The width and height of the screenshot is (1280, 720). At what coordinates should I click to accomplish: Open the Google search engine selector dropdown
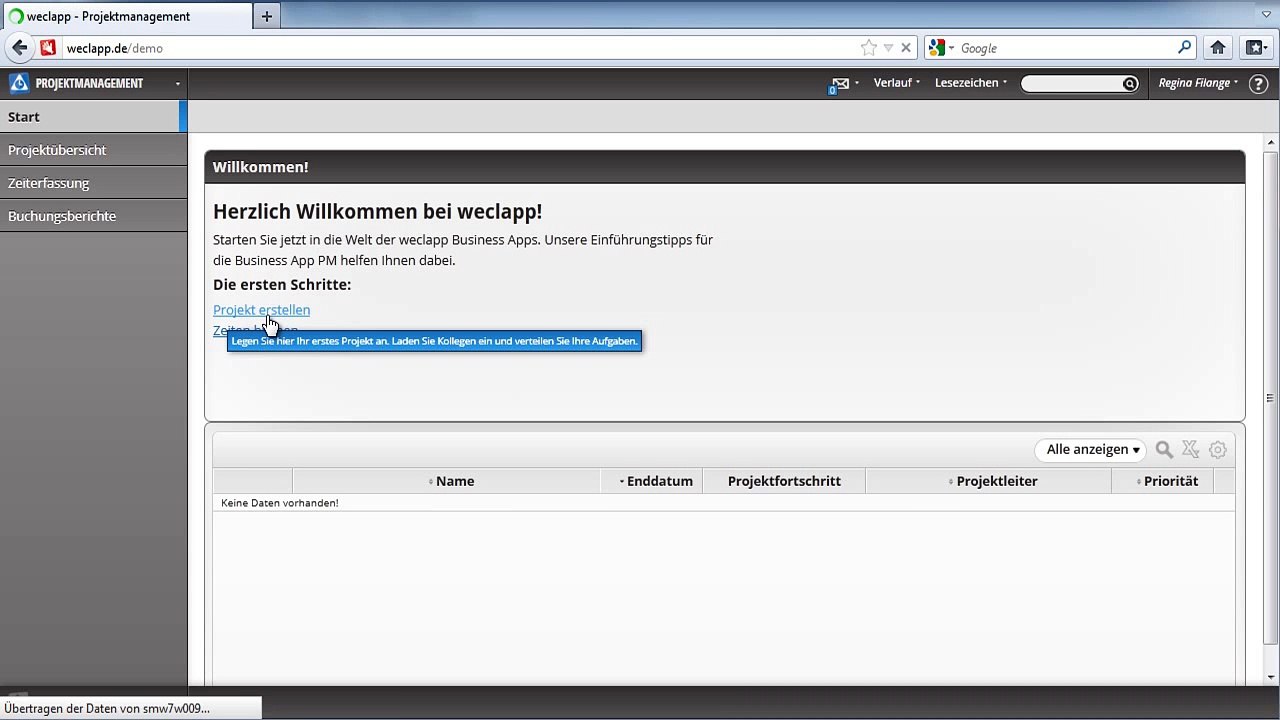[x=941, y=47]
